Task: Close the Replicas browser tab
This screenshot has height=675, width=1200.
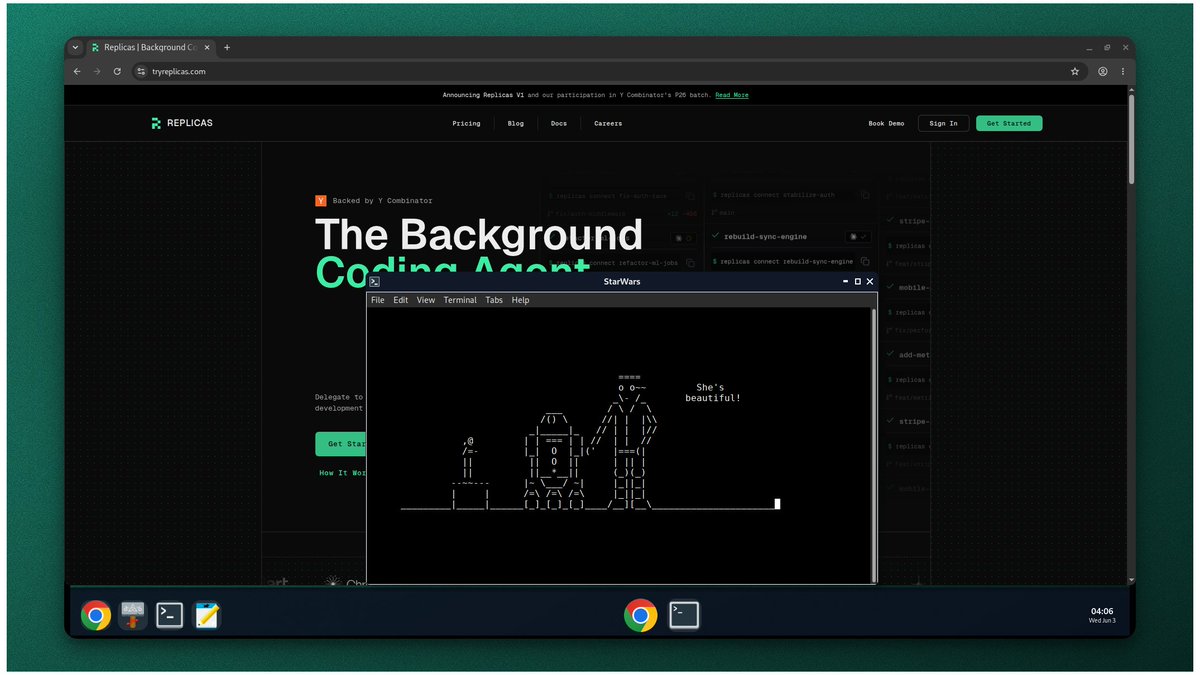Action: 207,47
